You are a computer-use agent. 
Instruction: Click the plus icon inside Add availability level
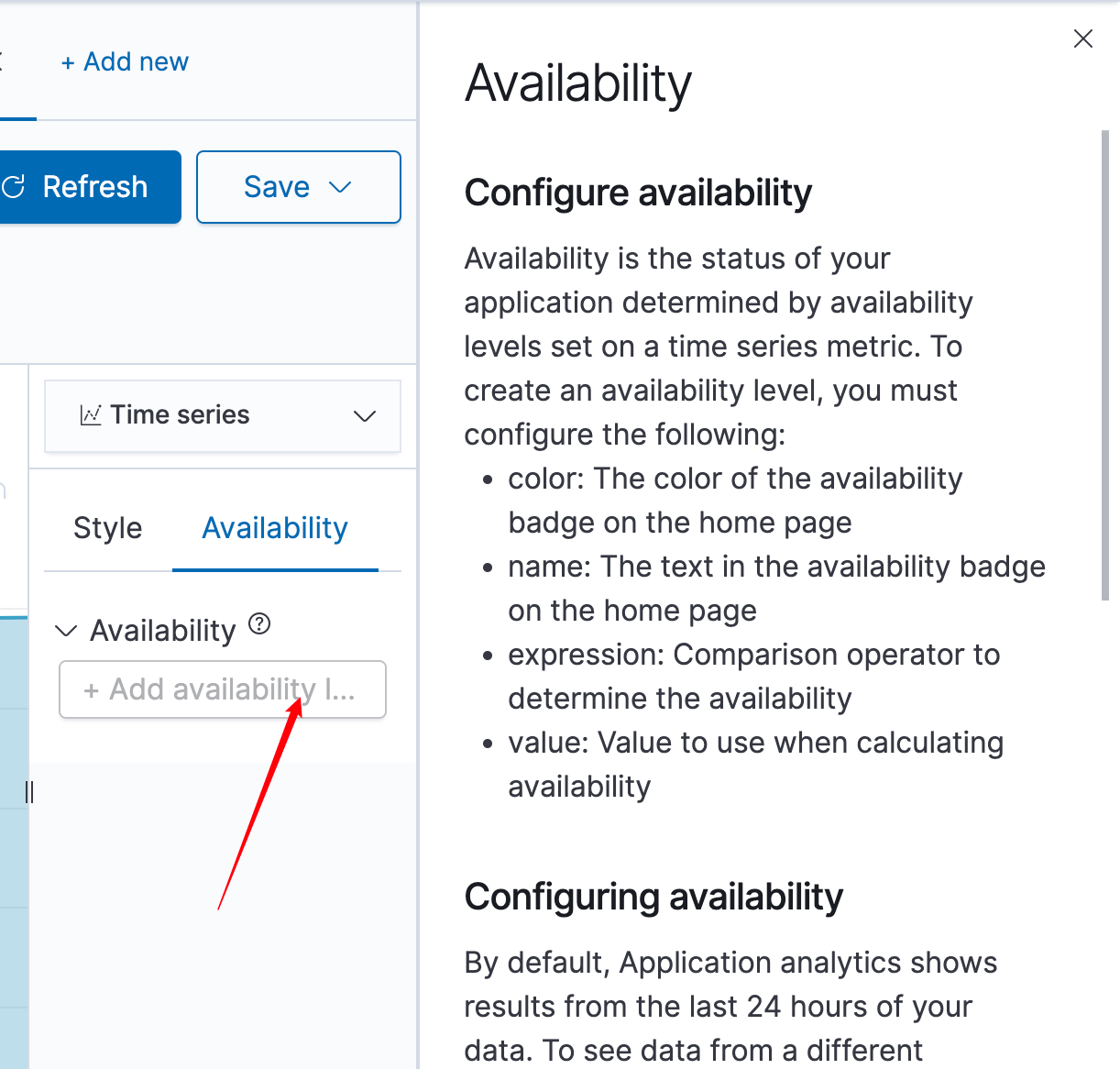[92, 689]
